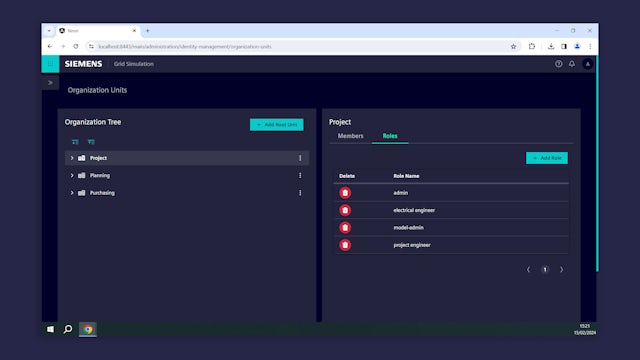Viewport: 640px width, 360px height.
Task: Open the notifications bell icon
Action: (x=572, y=64)
